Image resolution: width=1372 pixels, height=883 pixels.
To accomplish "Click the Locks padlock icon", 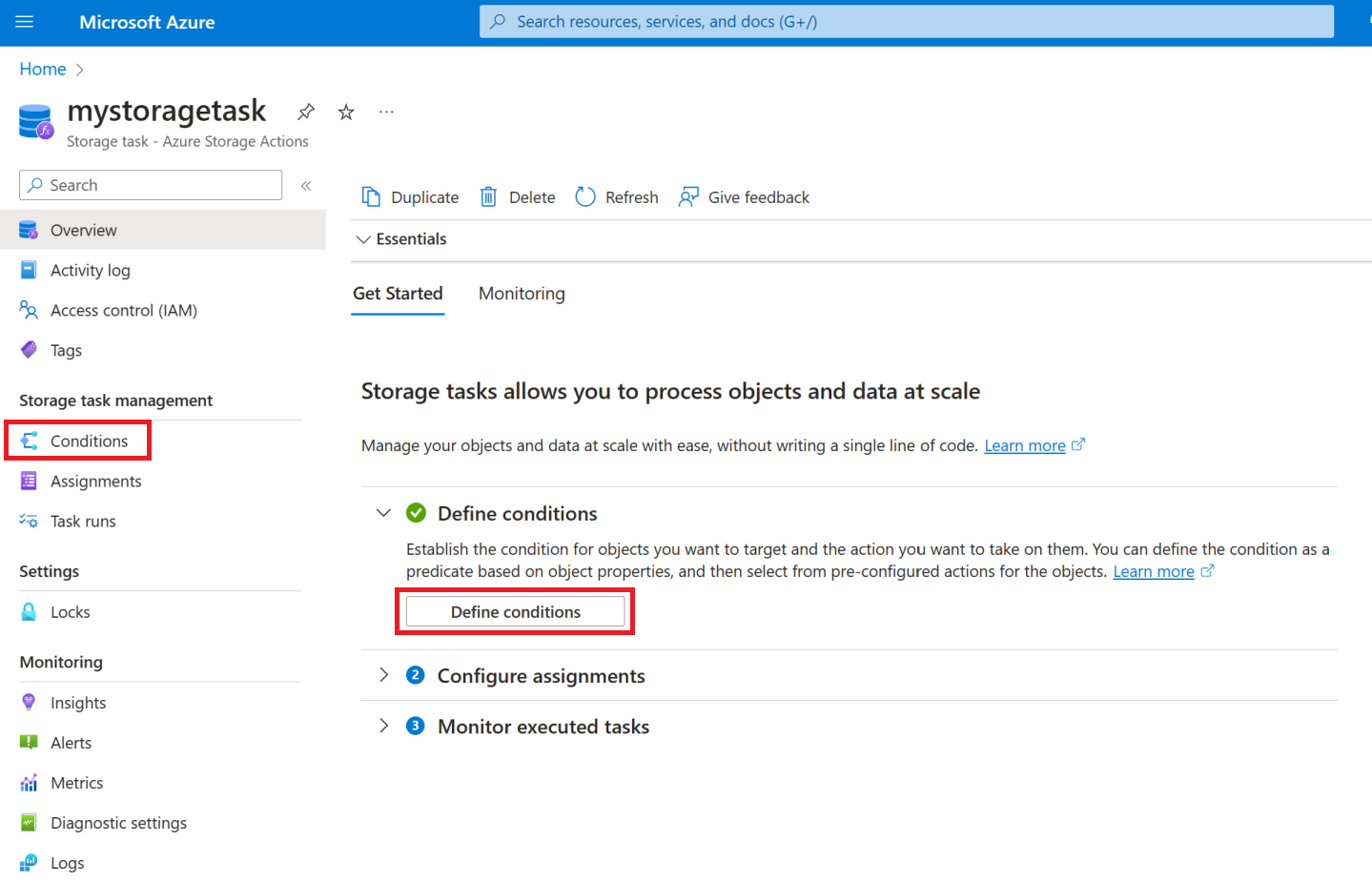I will click(29, 611).
